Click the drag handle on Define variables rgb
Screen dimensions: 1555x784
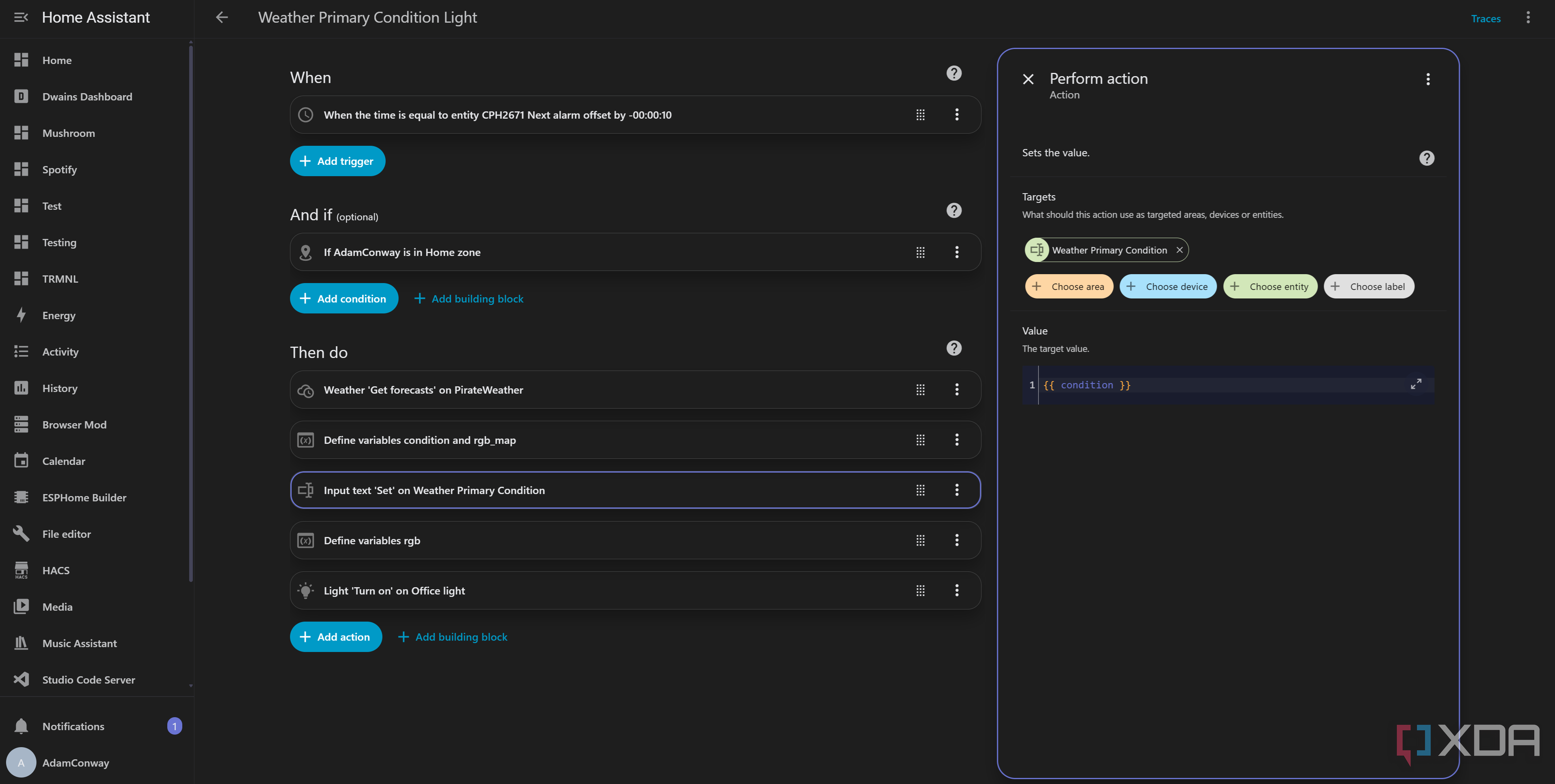coord(920,541)
